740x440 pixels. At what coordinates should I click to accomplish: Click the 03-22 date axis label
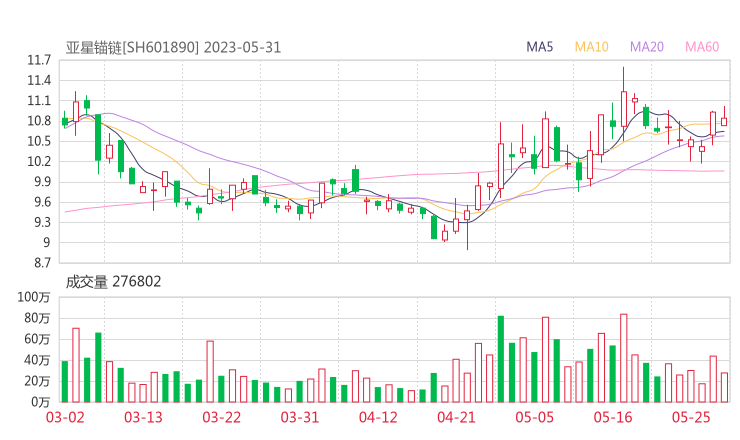(x=222, y=417)
